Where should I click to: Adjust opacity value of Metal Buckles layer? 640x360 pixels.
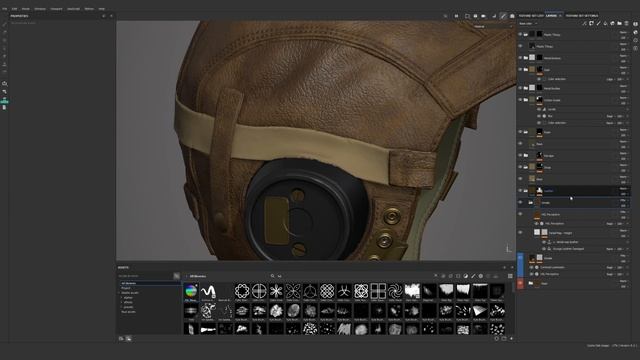(x=623, y=91)
